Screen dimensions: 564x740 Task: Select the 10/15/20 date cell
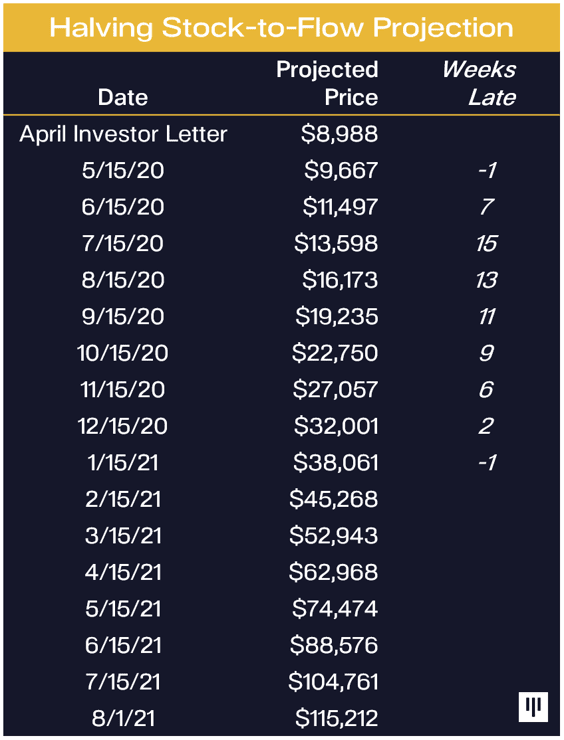point(123,353)
